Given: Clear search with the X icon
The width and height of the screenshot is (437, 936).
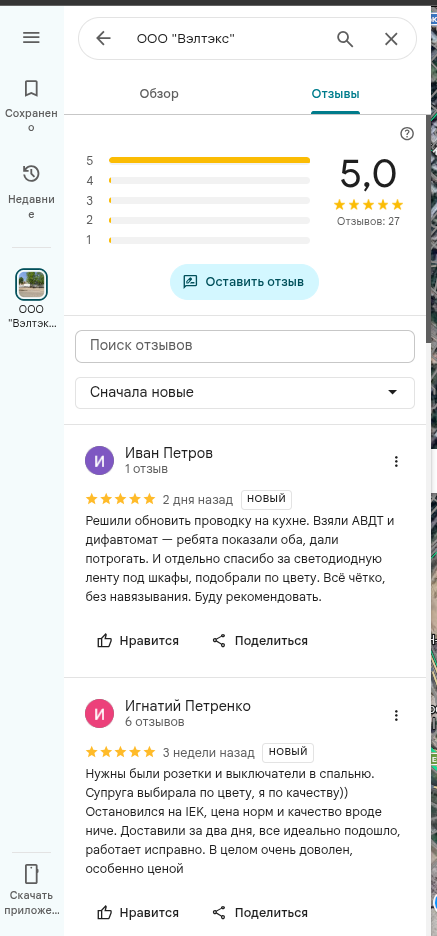Looking at the screenshot, I should pyautogui.click(x=391, y=39).
